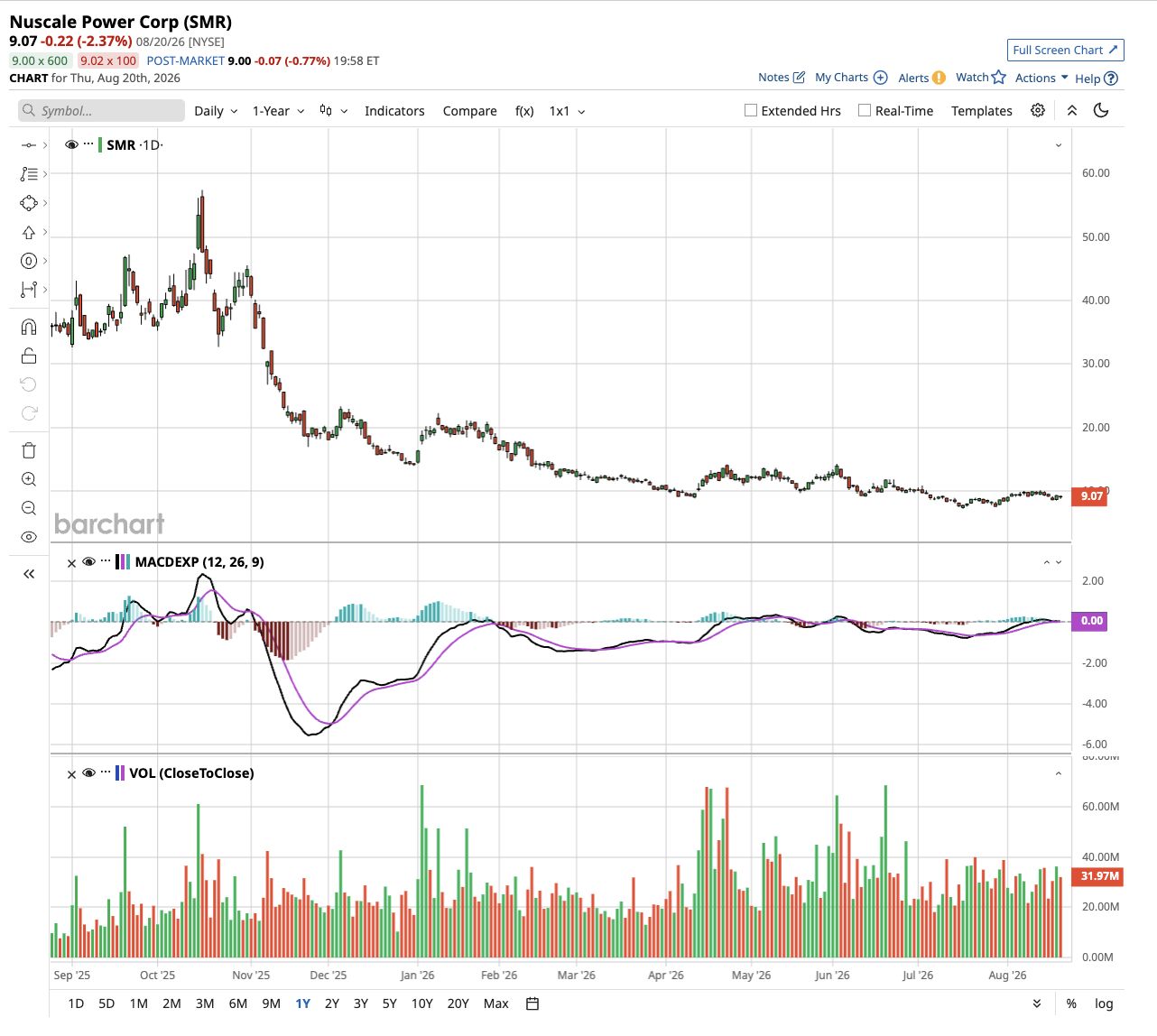The height and width of the screenshot is (1036, 1157).
Task: Expand trend line tool options arrow
Action: point(45,144)
